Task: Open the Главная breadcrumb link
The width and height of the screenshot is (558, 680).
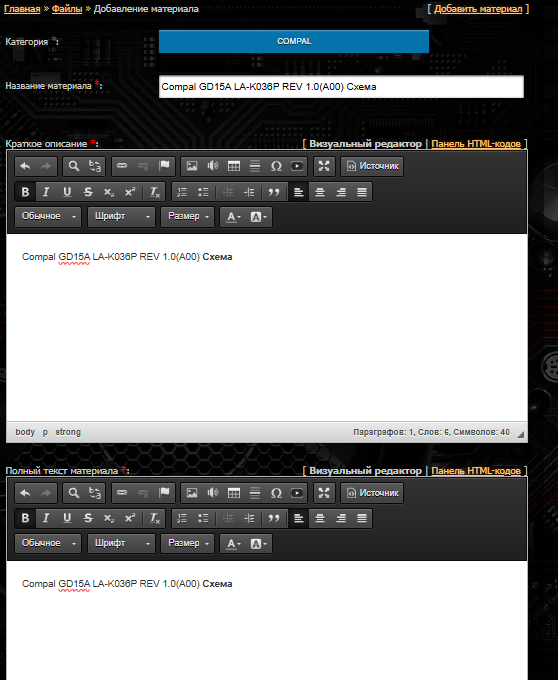Action: click(x=22, y=9)
